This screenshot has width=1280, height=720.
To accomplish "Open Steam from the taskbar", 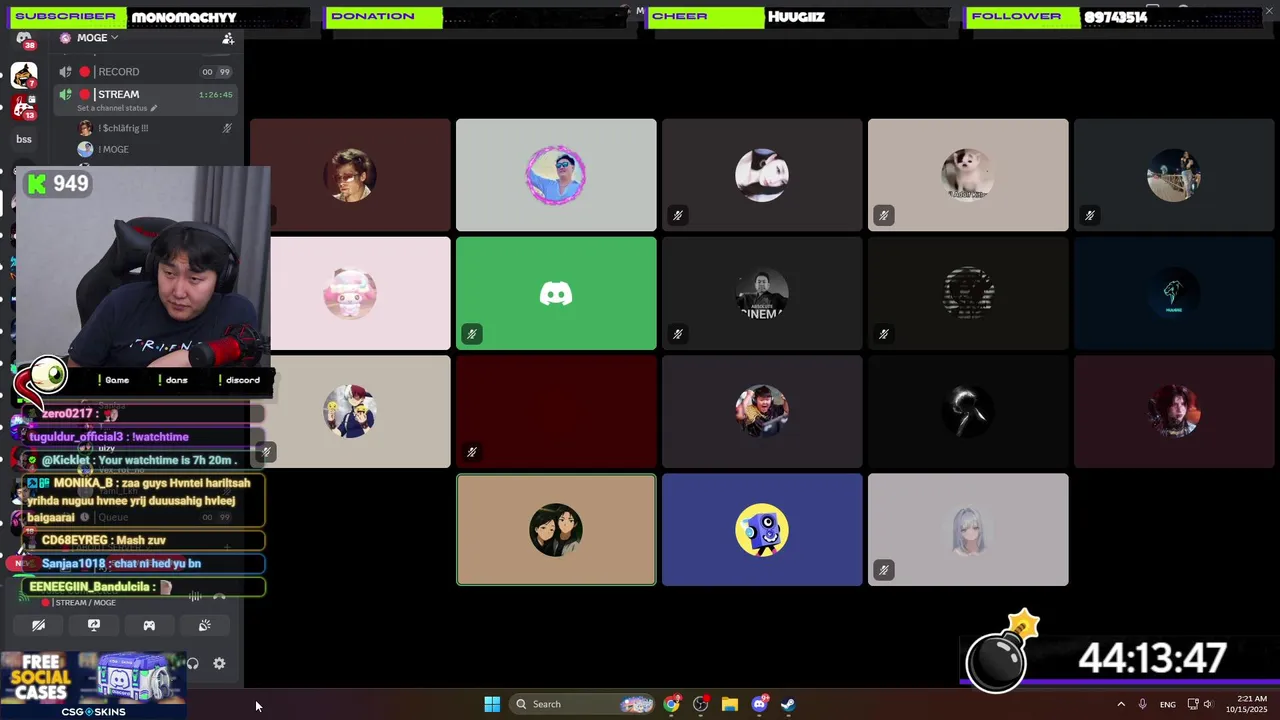I will 788,704.
